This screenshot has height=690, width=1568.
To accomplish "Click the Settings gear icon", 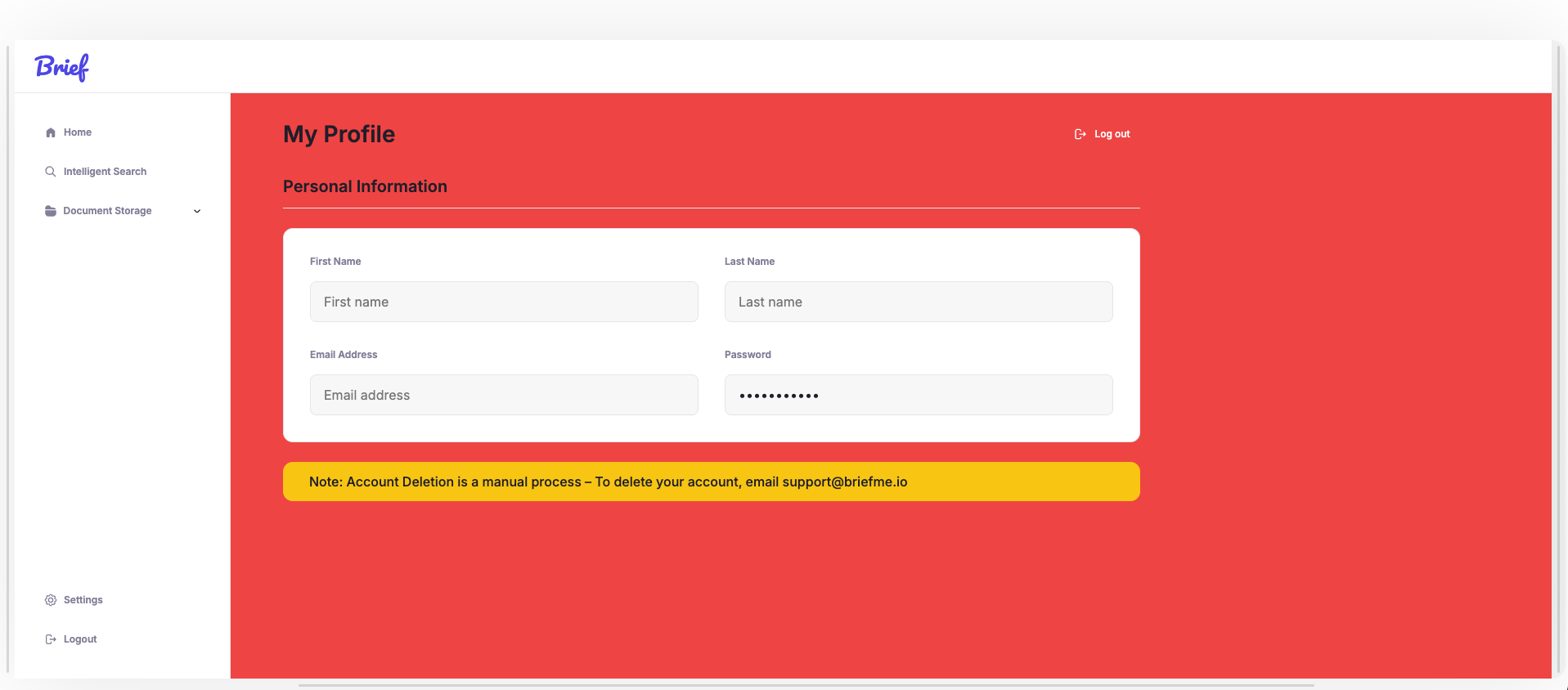I will coord(51,600).
